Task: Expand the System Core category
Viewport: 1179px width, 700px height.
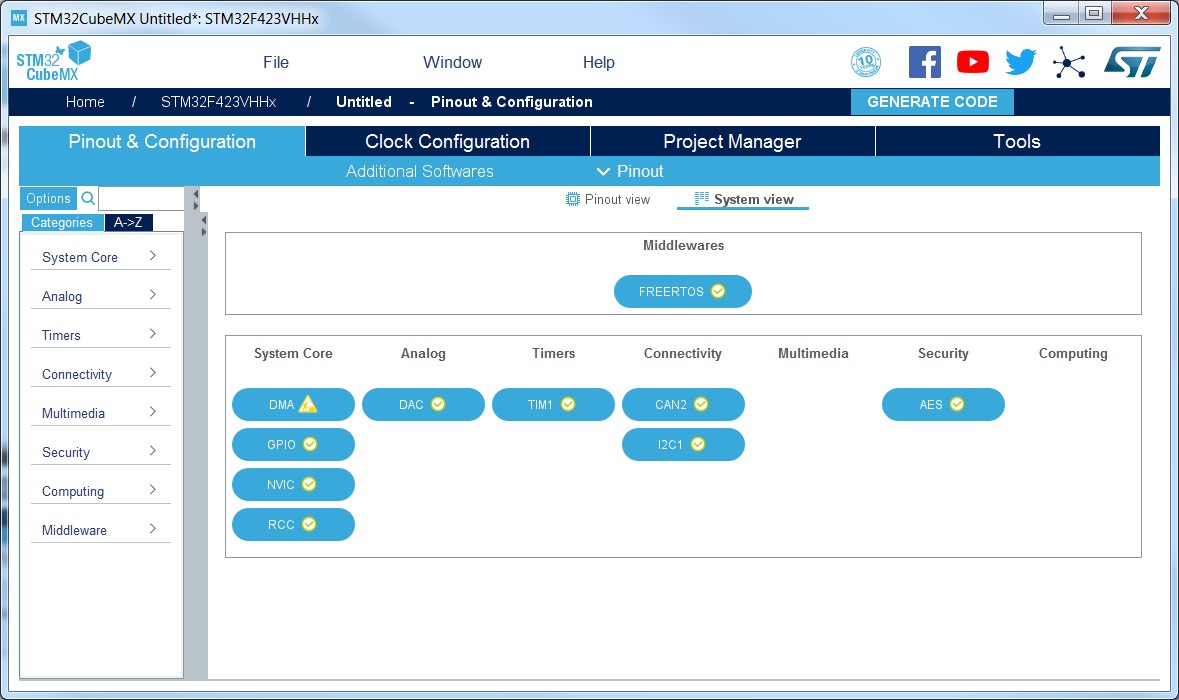Action: [x=101, y=256]
